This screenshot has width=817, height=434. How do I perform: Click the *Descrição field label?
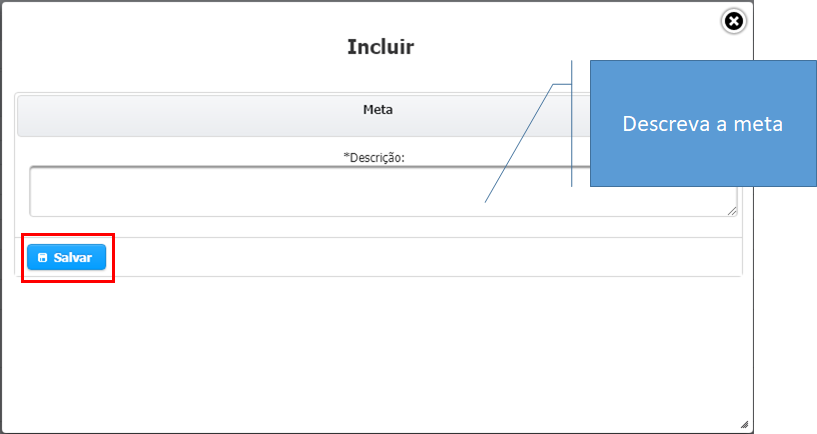coord(376,157)
